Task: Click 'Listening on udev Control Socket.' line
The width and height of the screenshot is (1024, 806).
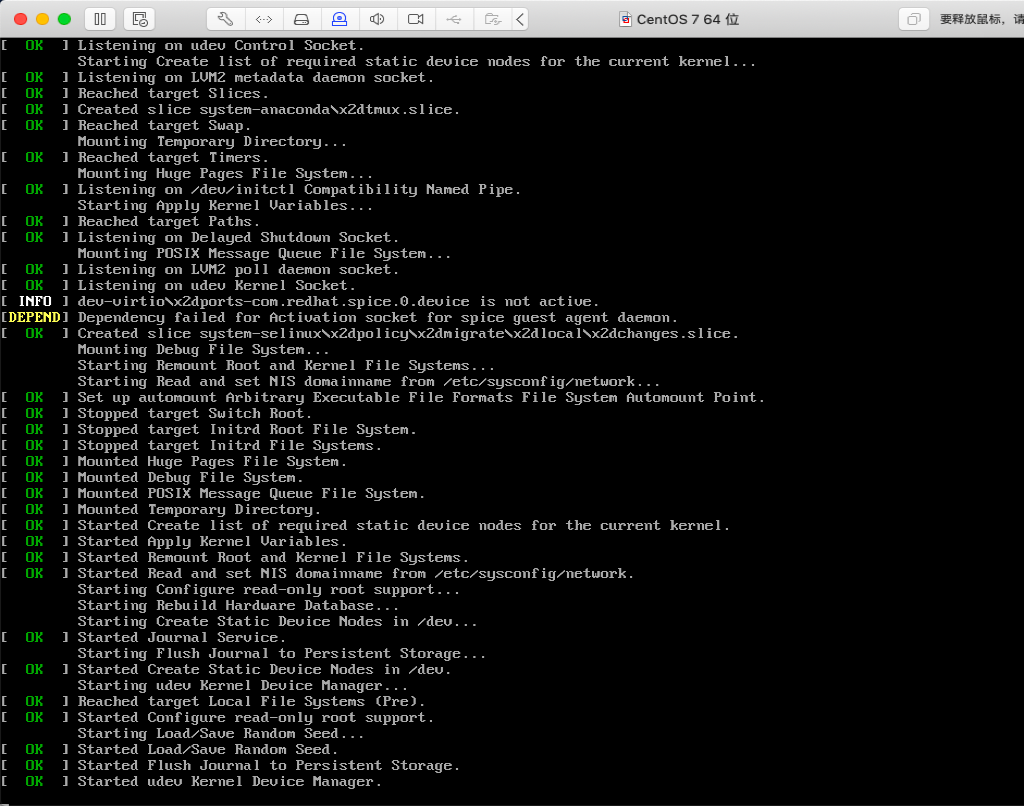Action: pyautogui.click(x=220, y=46)
